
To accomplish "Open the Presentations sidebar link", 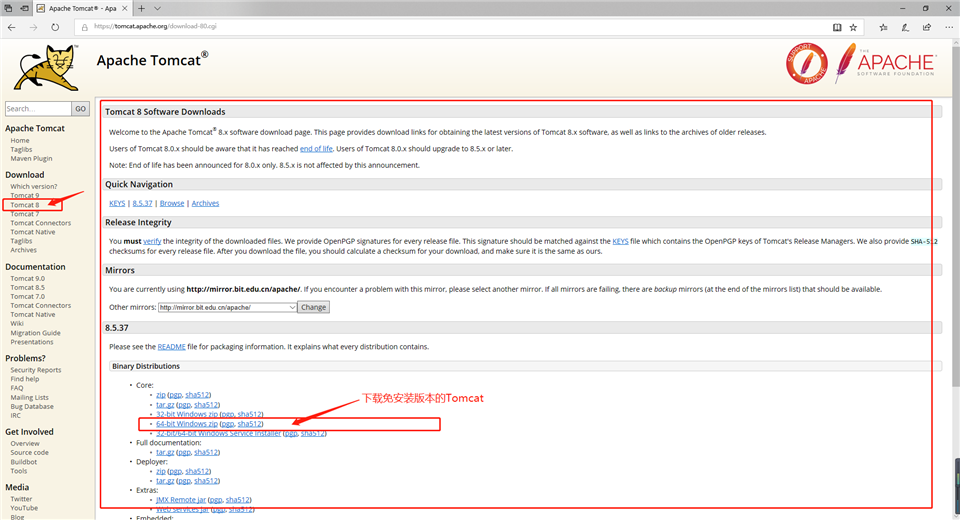I will (x=32, y=342).
